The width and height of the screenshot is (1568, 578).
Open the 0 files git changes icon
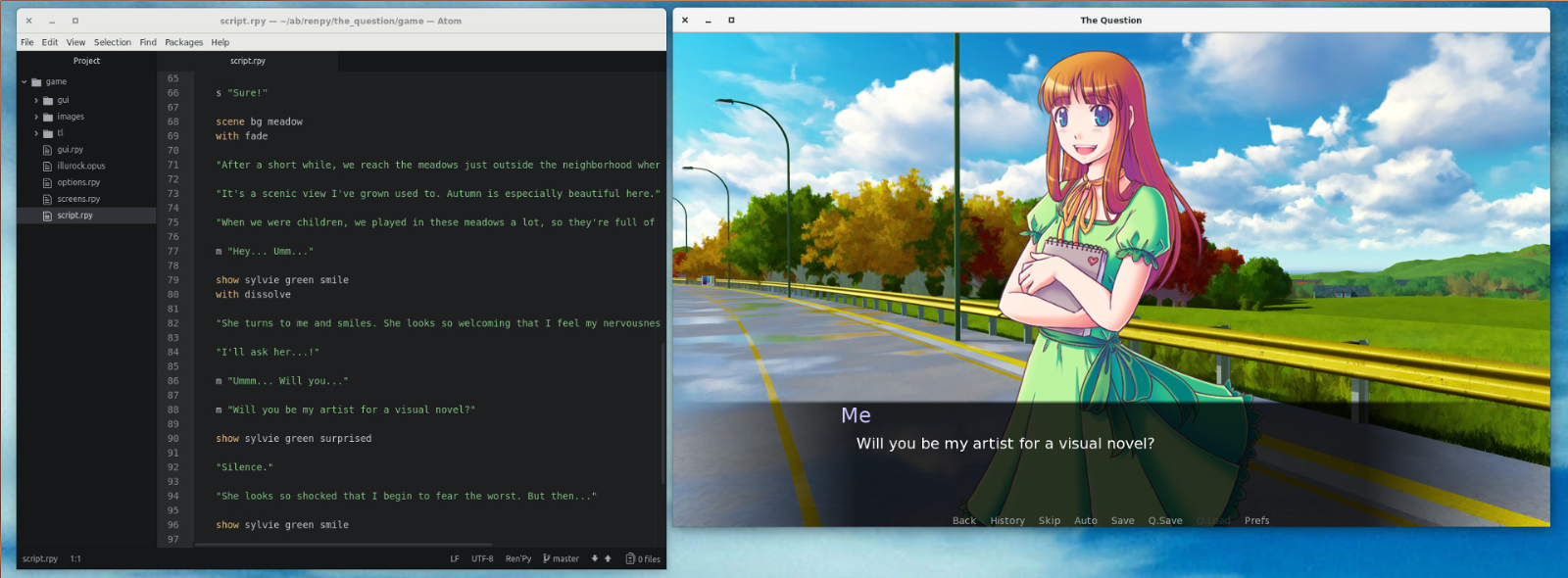pos(630,558)
